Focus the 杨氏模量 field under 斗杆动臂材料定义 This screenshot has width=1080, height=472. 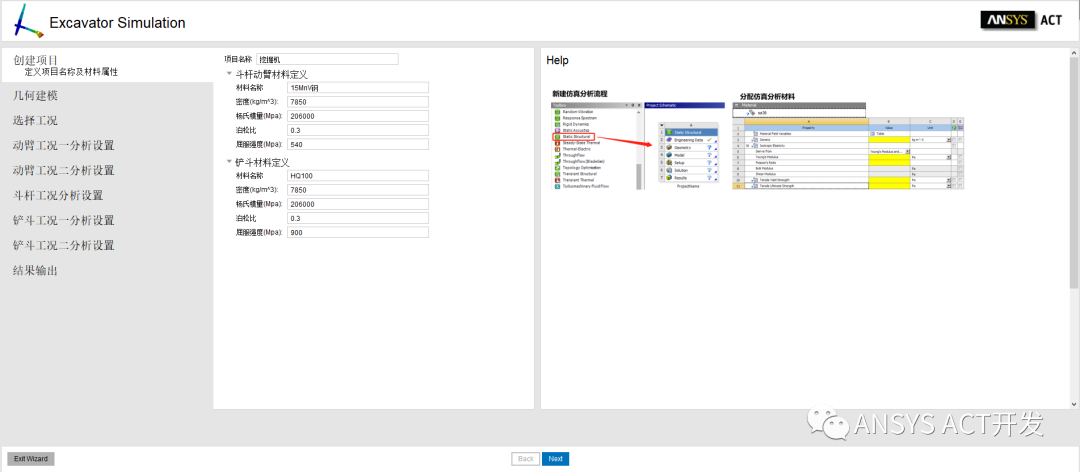click(357, 116)
